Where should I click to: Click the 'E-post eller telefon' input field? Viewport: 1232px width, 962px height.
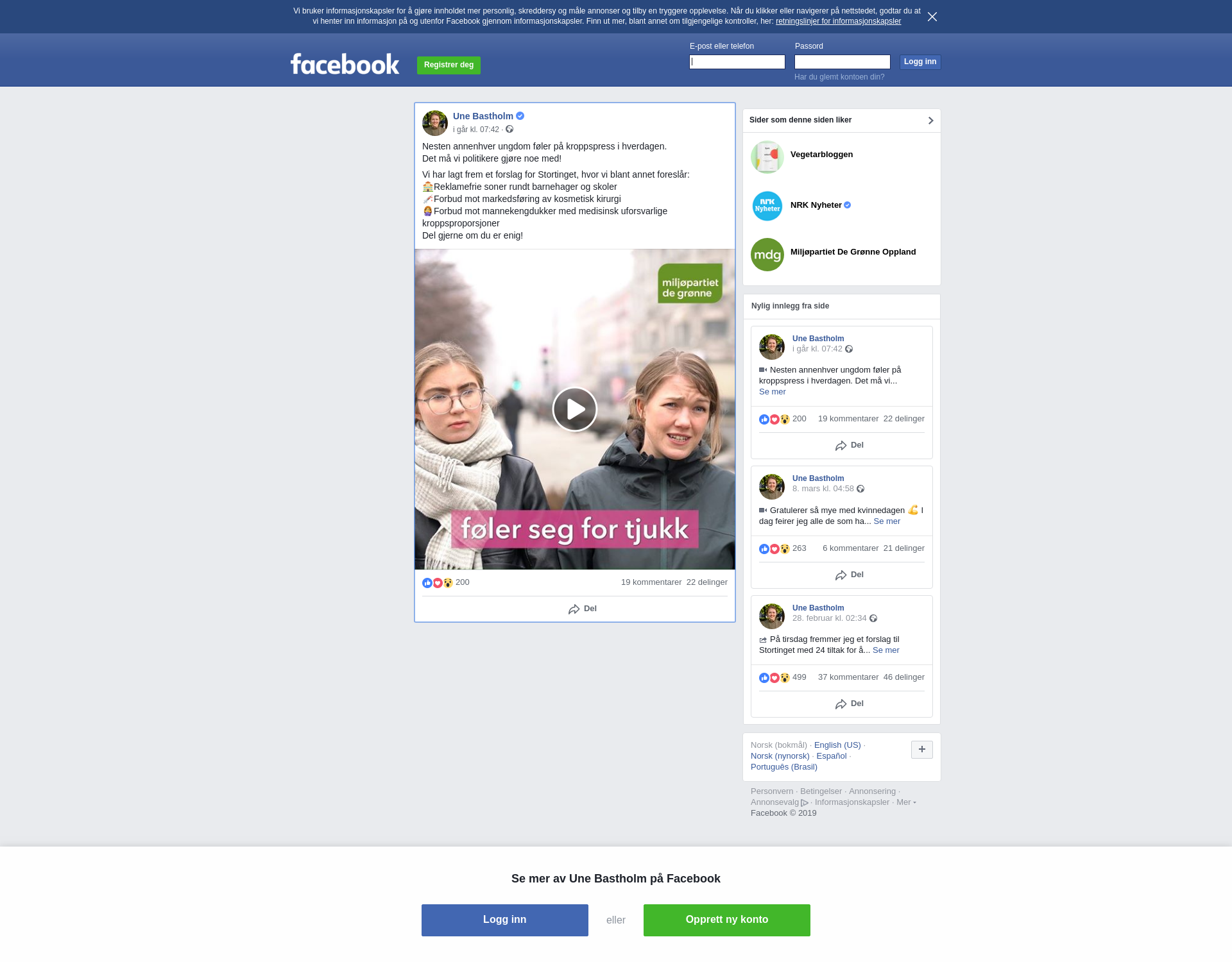(x=737, y=62)
